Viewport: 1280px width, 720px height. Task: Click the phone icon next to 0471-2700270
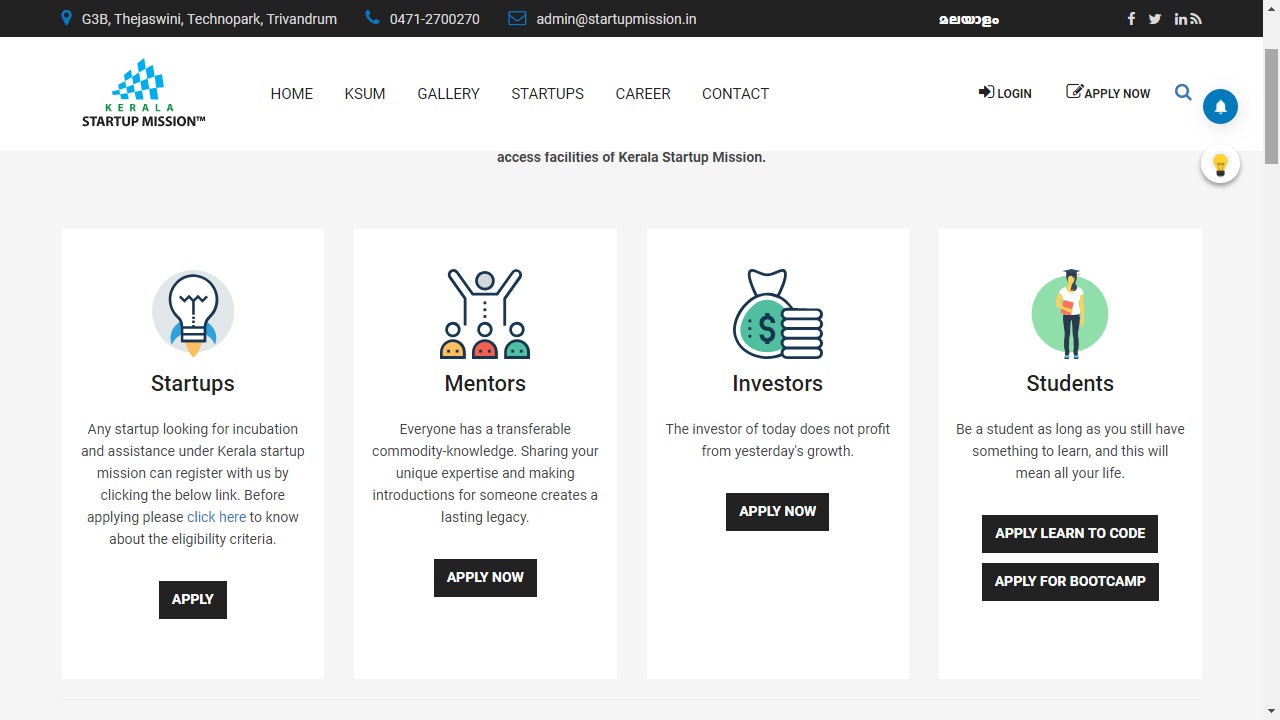[371, 18]
